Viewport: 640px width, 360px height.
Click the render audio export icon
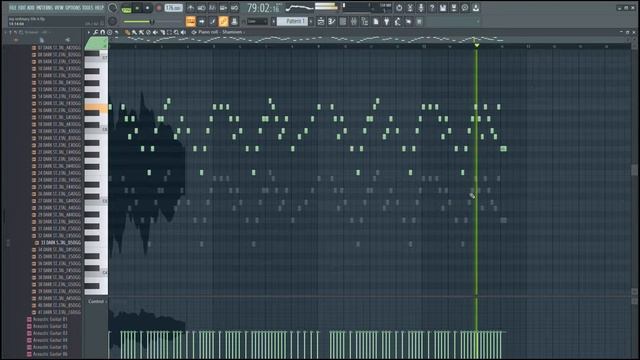453,8
